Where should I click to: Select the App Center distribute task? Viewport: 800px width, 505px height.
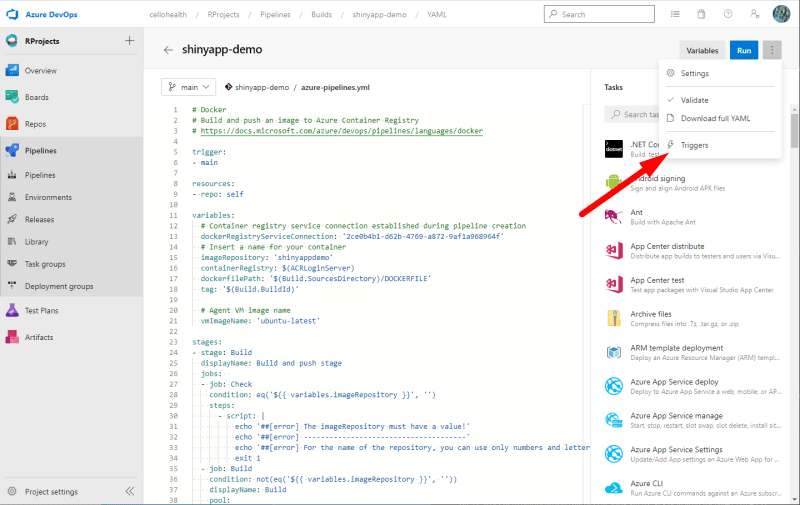point(693,251)
